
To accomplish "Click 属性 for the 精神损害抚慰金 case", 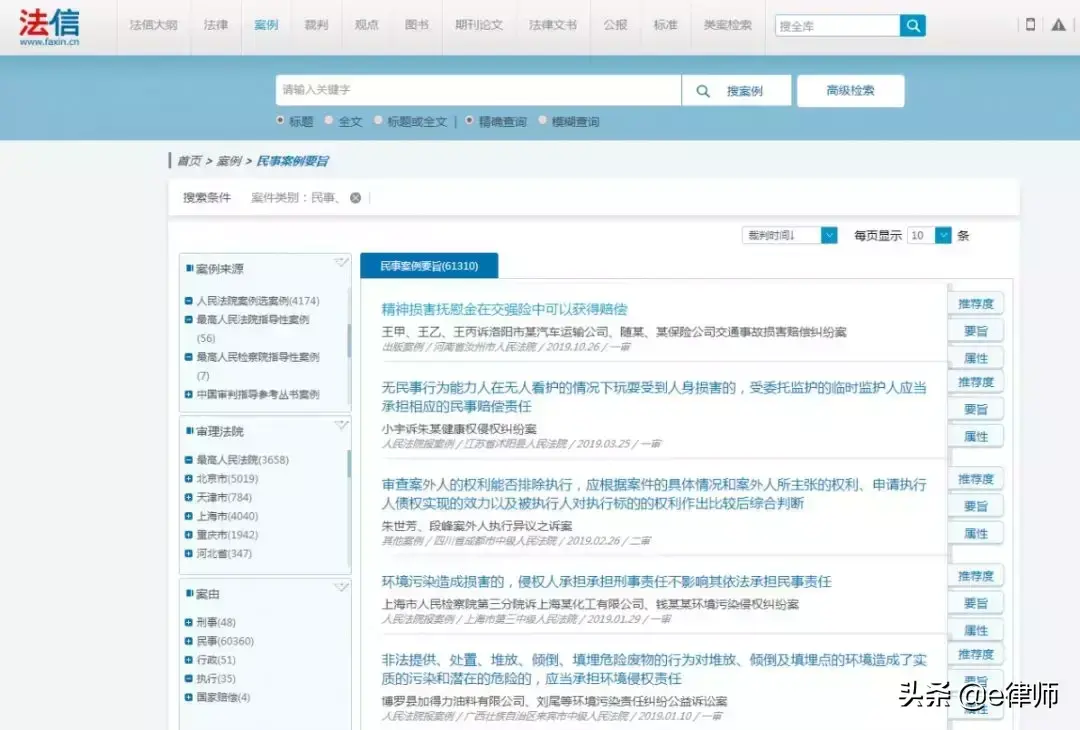I will coord(975,358).
